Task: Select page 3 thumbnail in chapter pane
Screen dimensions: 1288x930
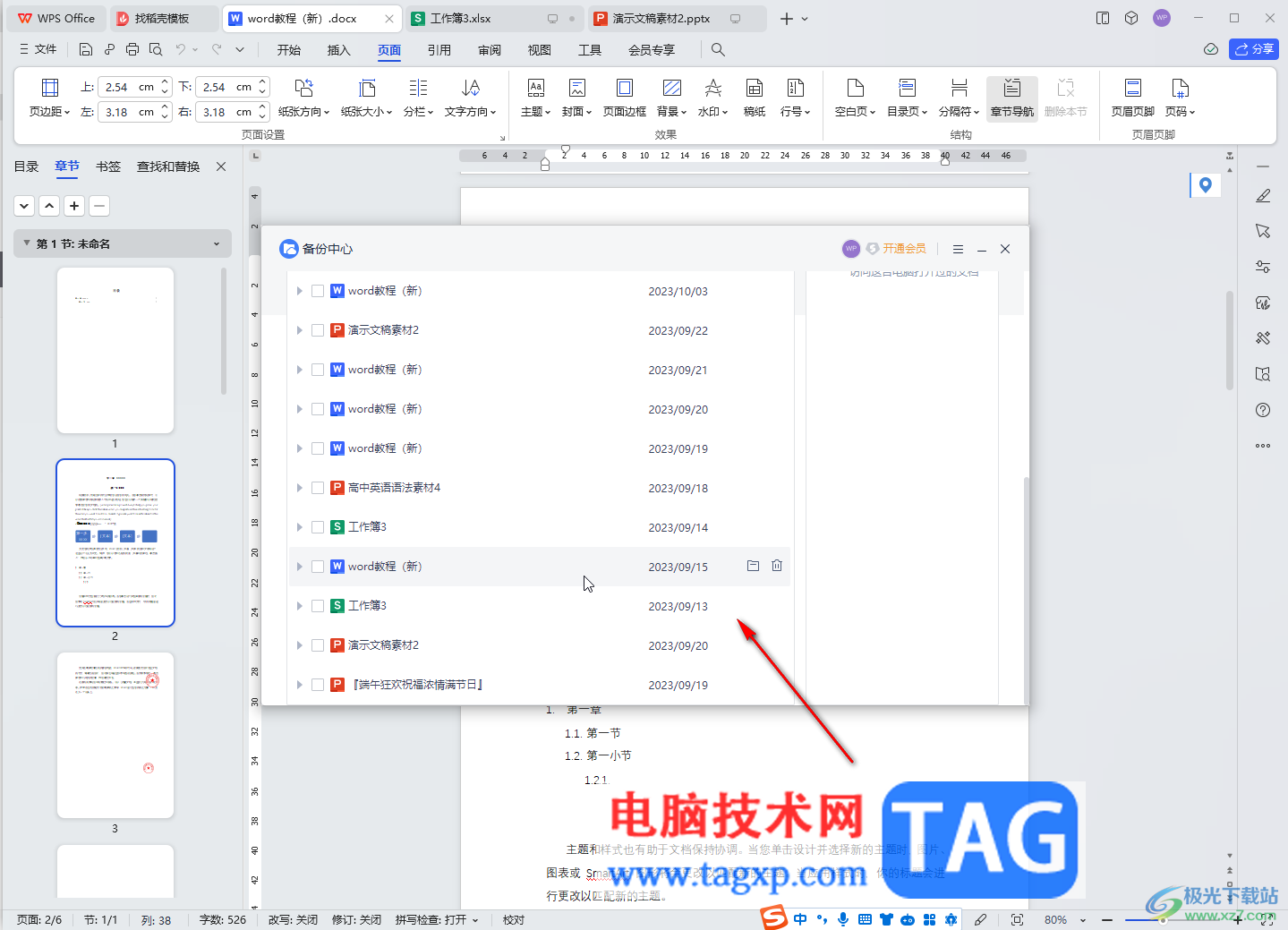Action: pos(115,735)
